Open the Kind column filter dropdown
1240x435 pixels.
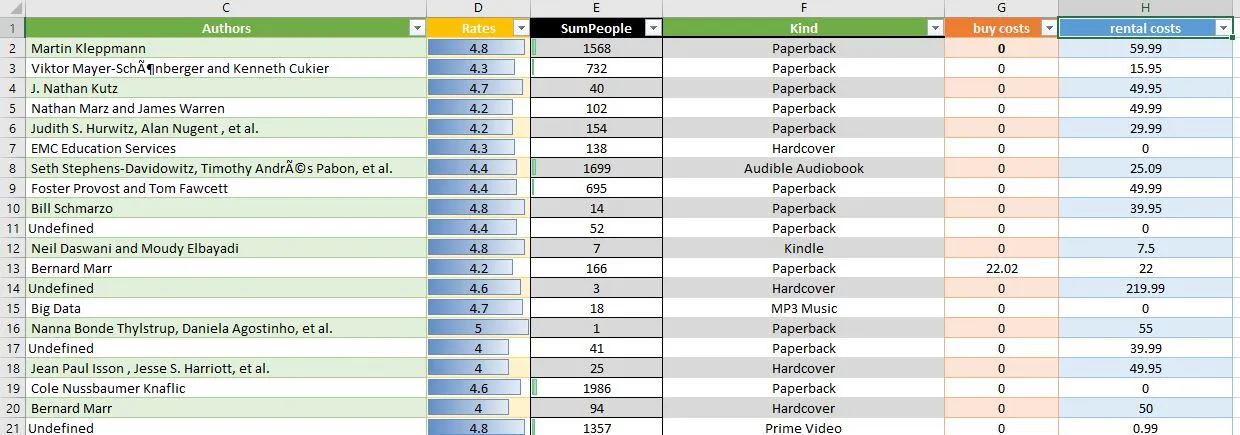coord(934,29)
